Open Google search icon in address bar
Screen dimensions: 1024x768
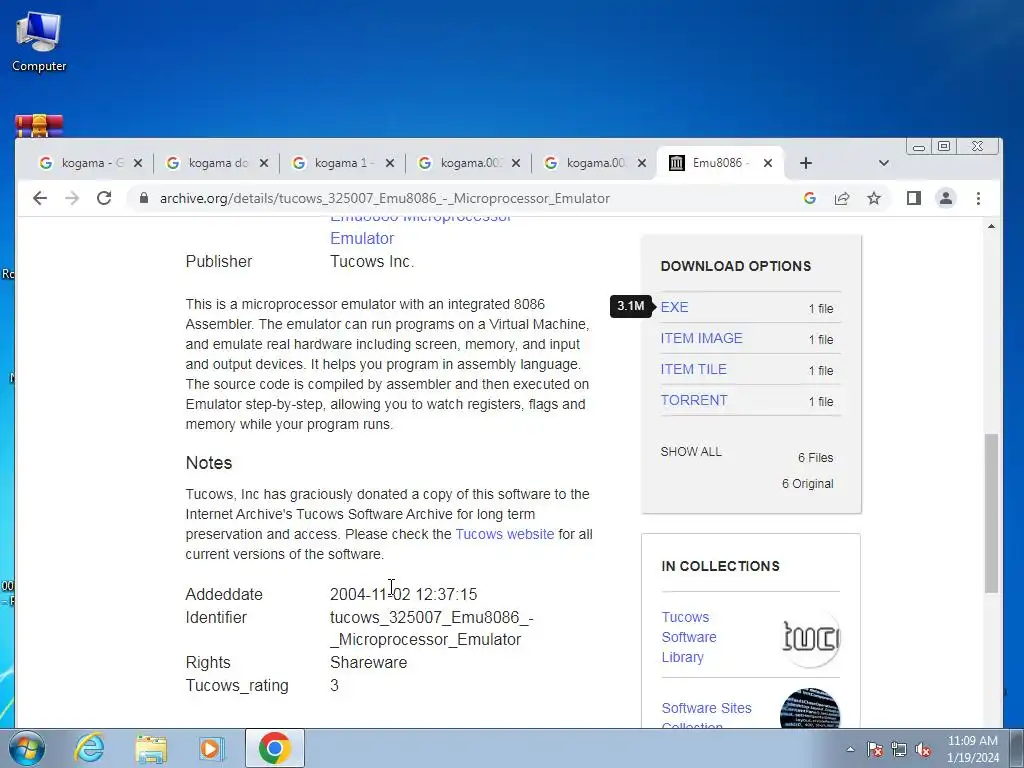click(810, 198)
